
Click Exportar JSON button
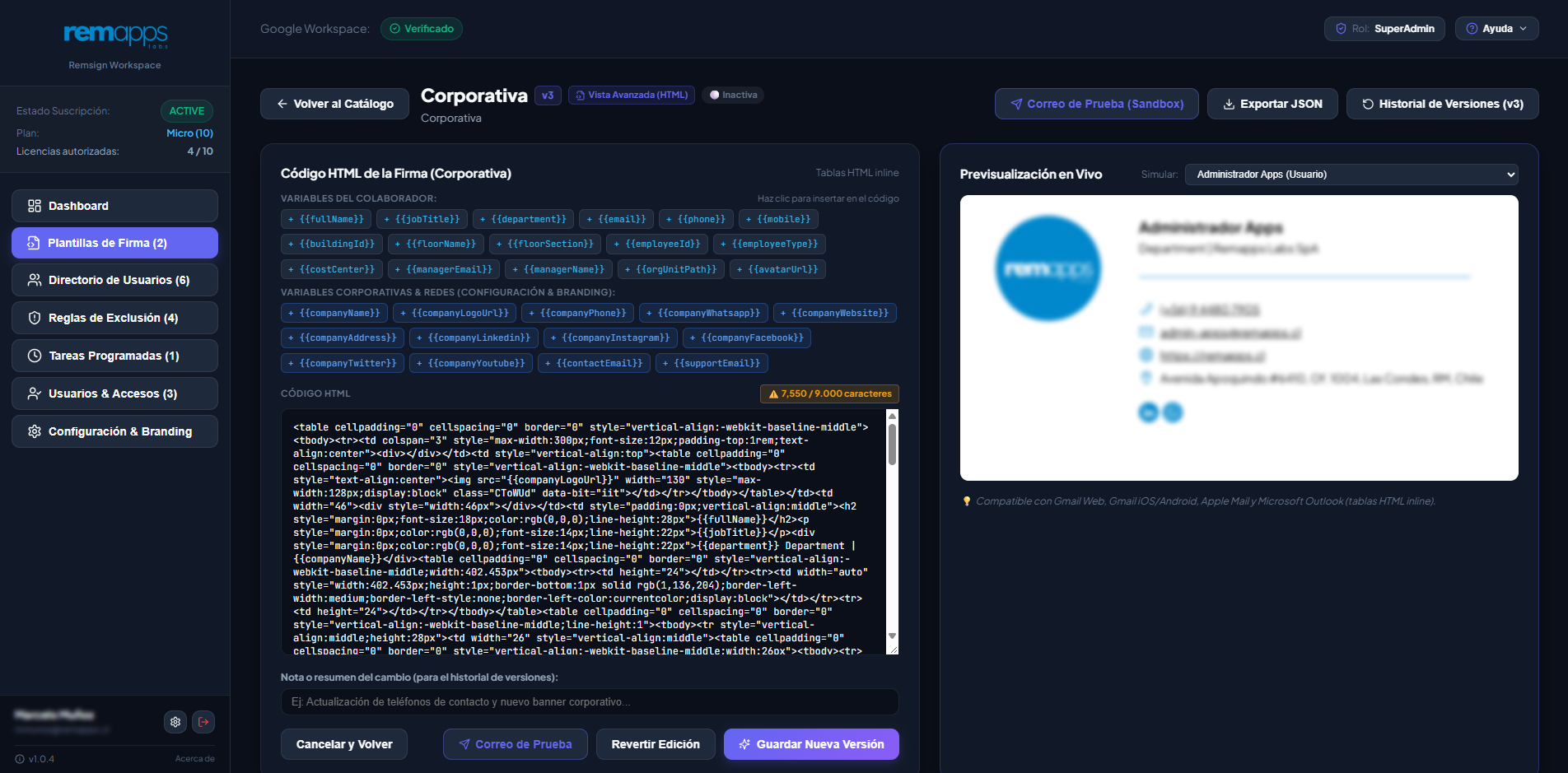(x=1272, y=104)
